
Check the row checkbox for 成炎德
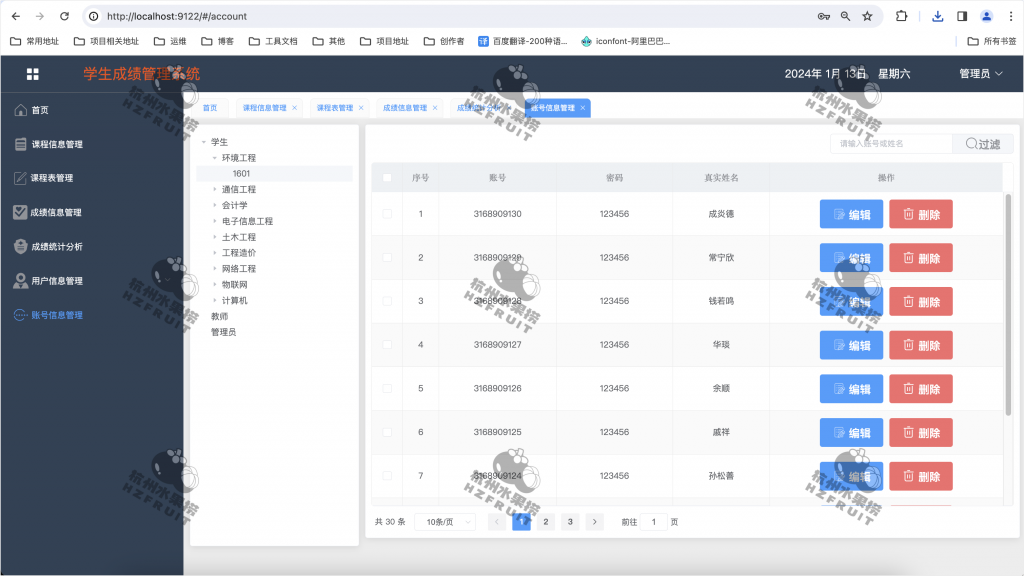click(x=385, y=213)
